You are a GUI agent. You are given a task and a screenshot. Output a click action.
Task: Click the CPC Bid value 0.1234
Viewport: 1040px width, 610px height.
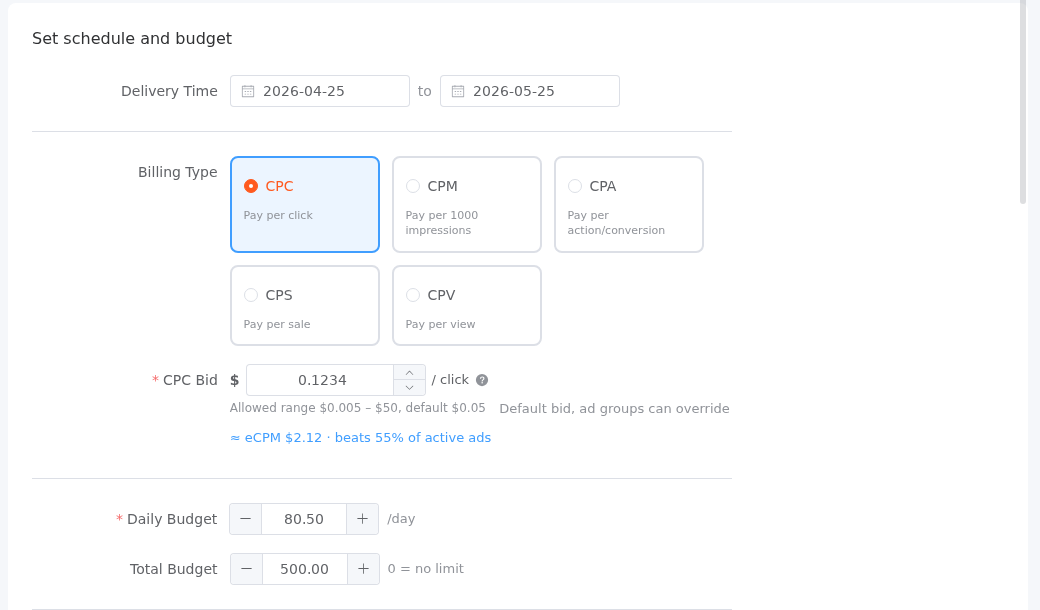[320, 380]
